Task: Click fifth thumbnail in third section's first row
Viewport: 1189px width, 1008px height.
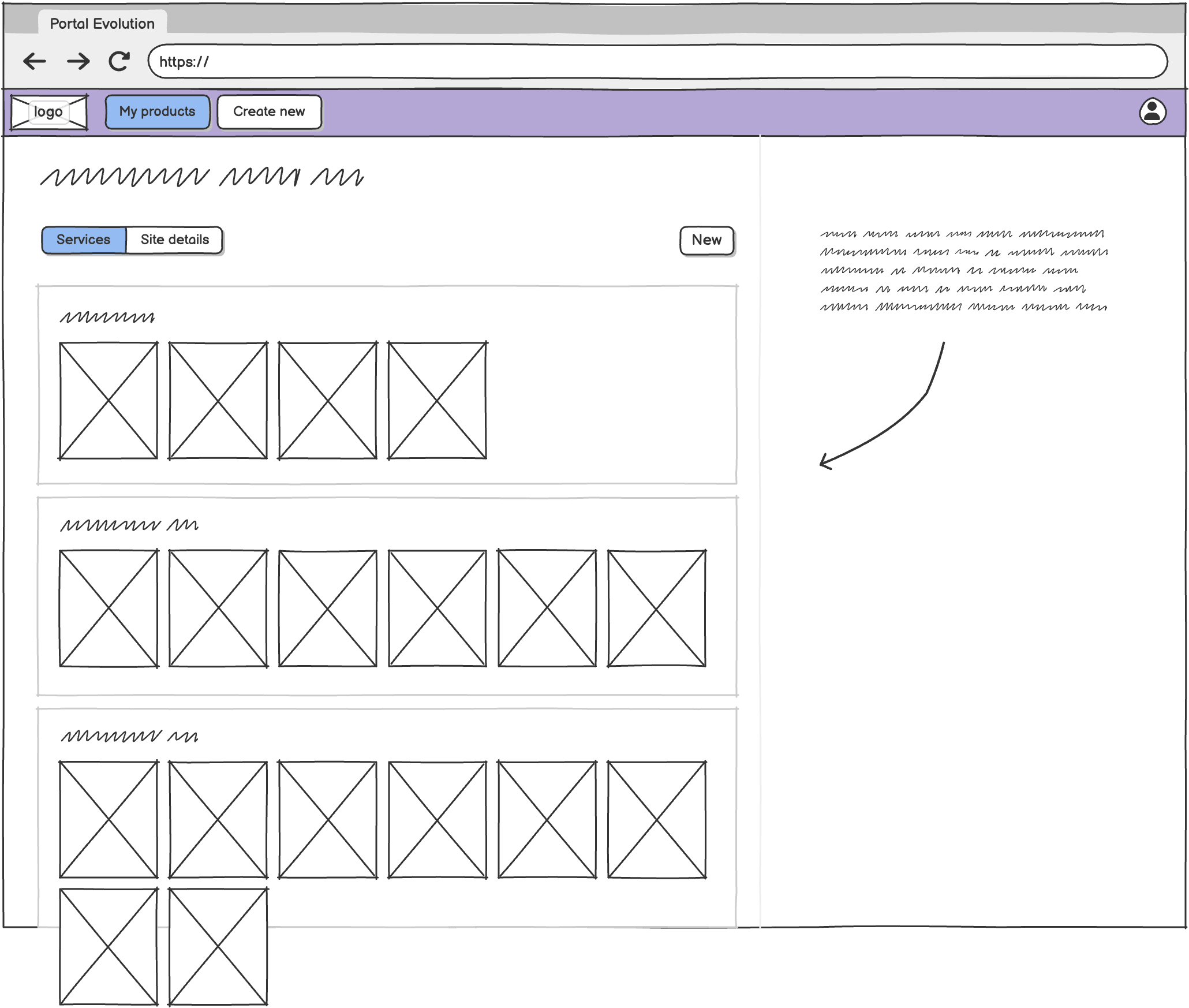Action: tap(547, 820)
